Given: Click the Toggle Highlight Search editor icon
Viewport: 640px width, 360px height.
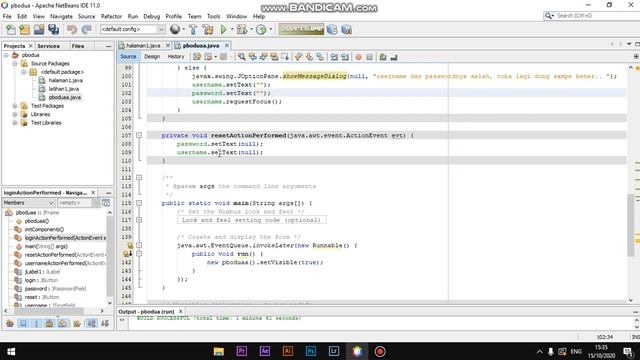Looking at the screenshot, I should point(274,57).
